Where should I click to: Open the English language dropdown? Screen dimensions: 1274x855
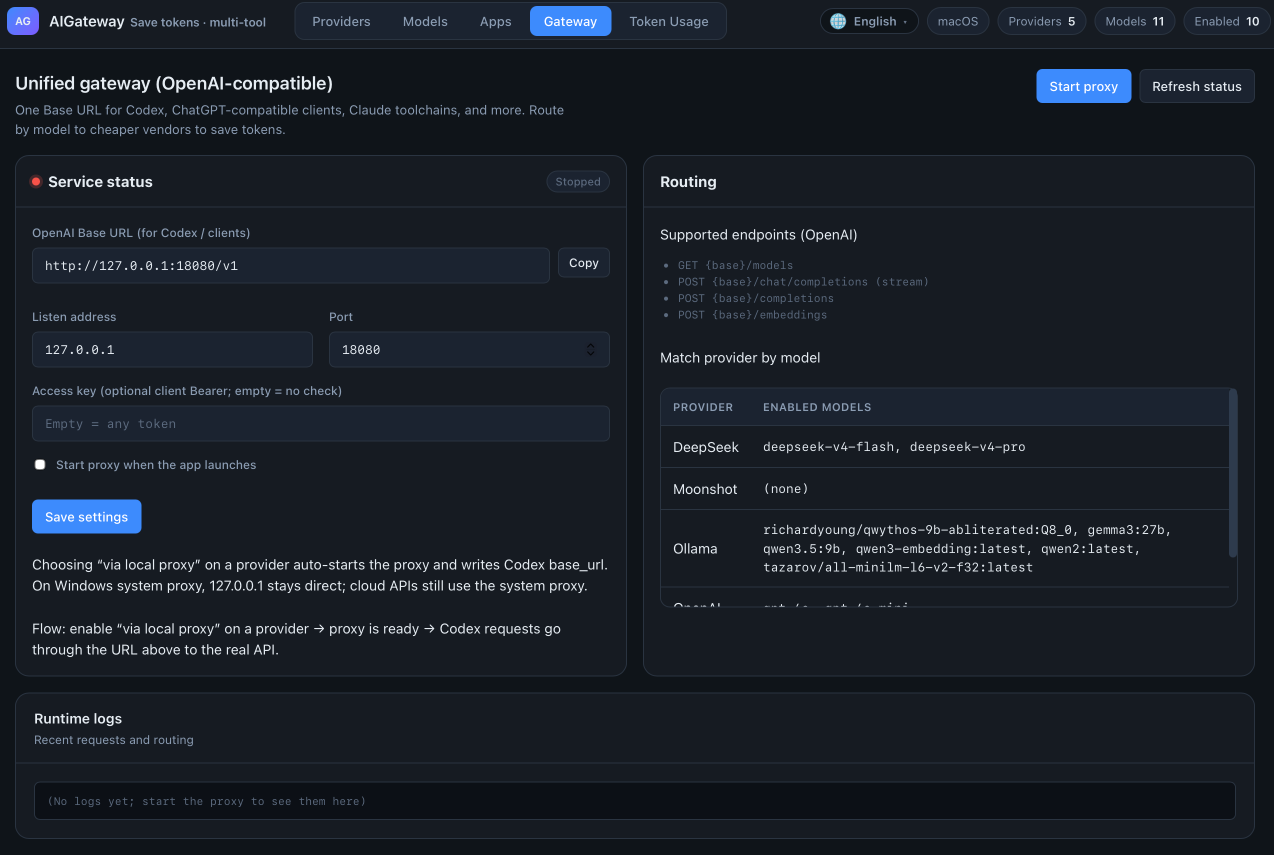point(869,21)
